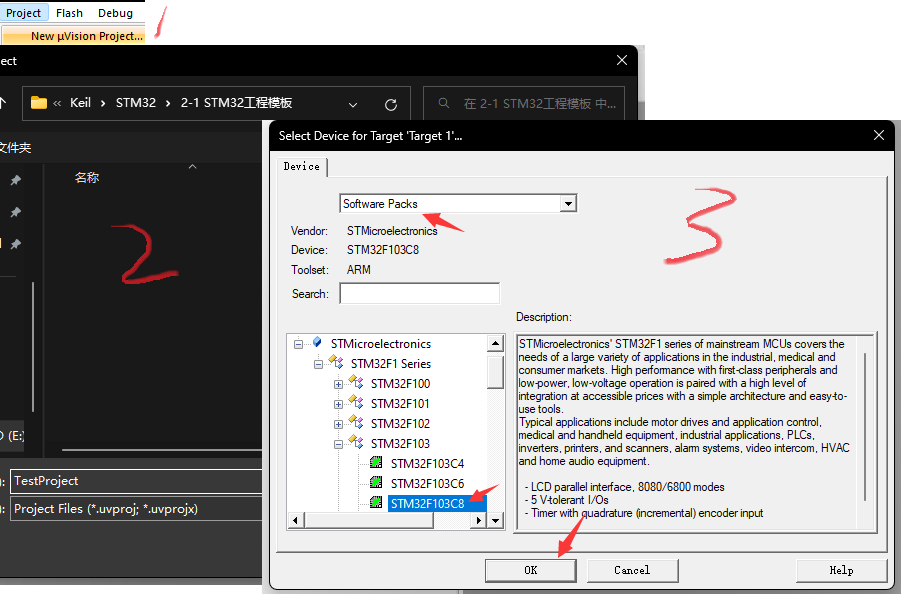The width and height of the screenshot is (901, 594).
Task: Expand the STM32F100 tree node
Action: (x=338, y=384)
